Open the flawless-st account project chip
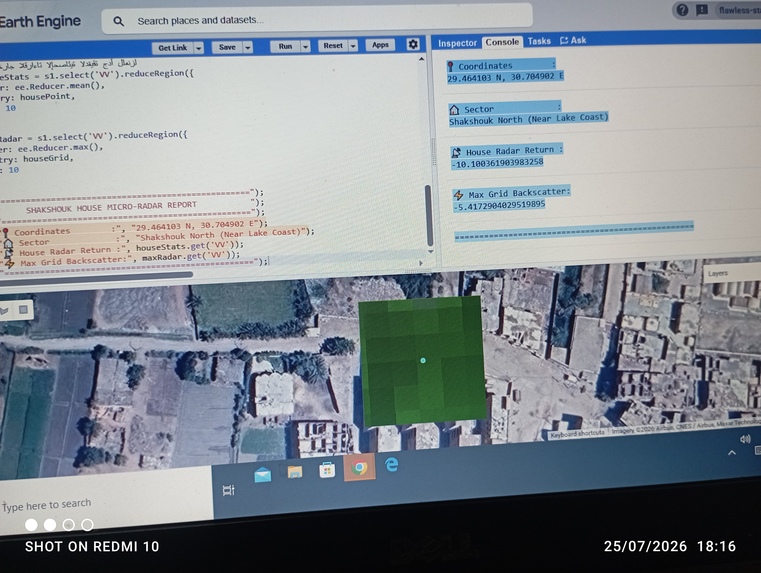This screenshot has width=761, height=573. (x=739, y=10)
